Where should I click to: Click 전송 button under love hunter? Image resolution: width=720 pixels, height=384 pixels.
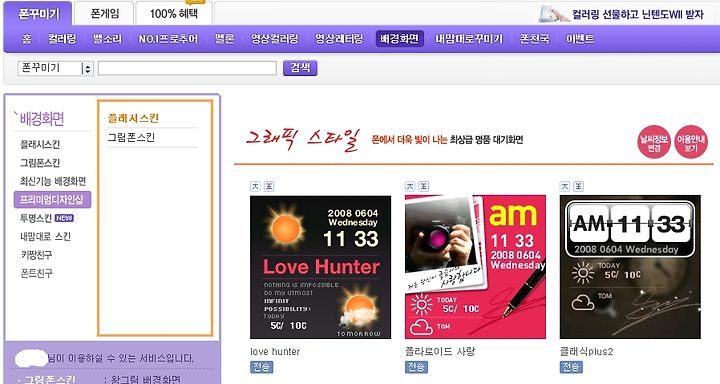(x=261, y=367)
